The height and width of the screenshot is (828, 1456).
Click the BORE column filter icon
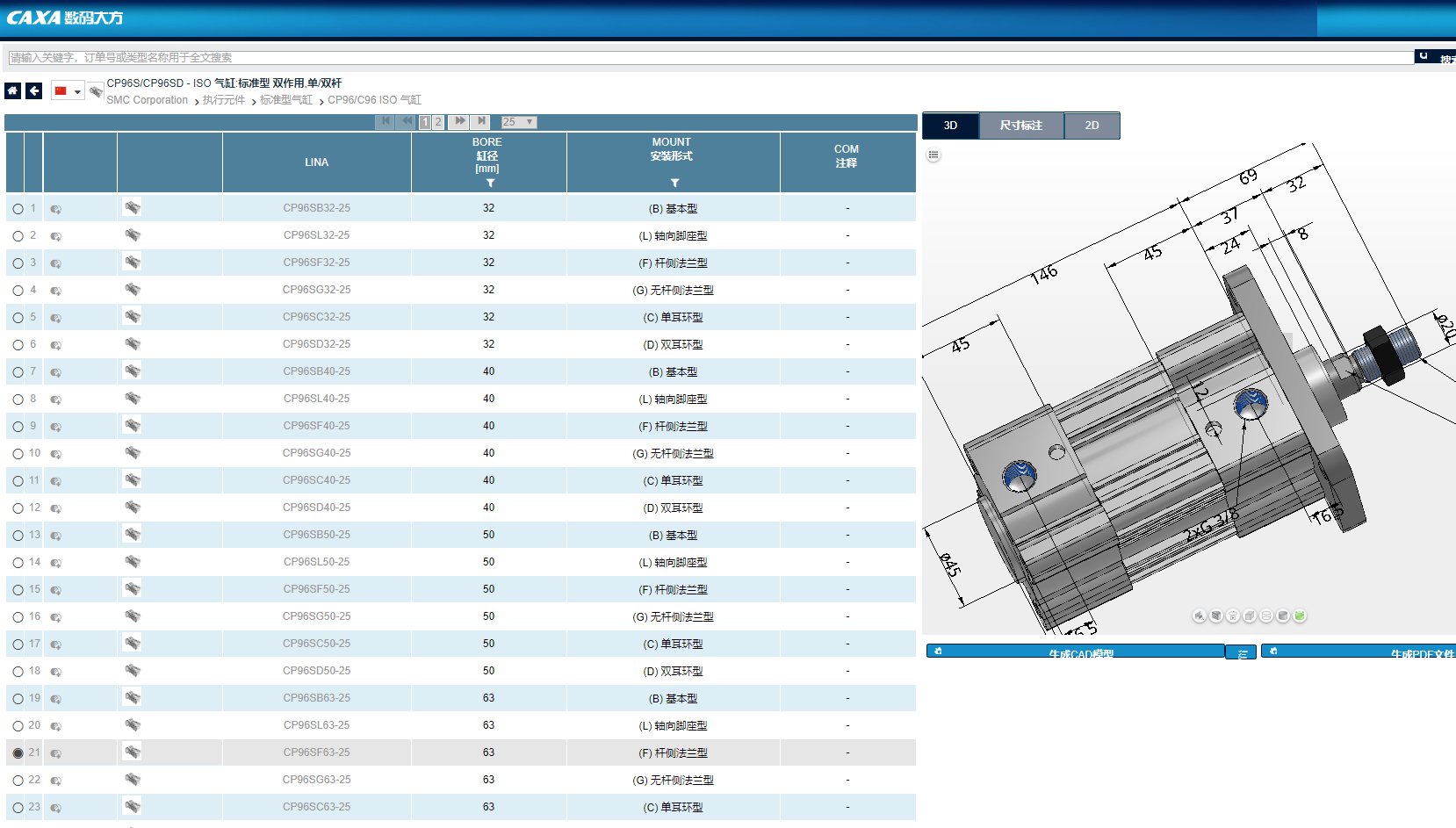click(490, 183)
